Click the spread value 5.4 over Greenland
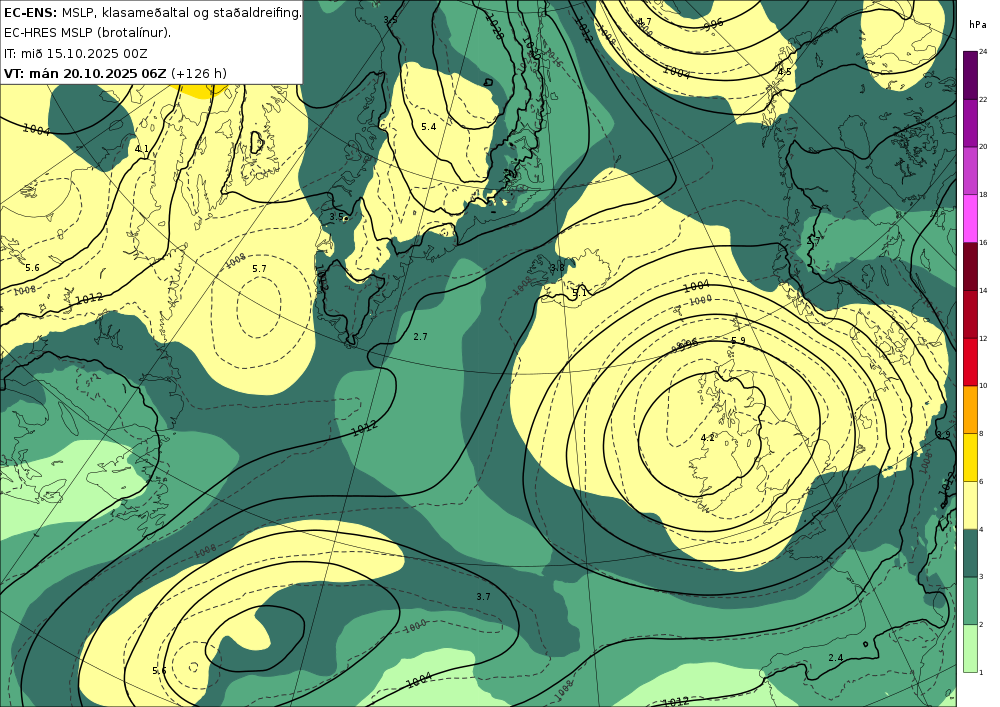This screenshot has width=1000, height=707. point(429,127)
